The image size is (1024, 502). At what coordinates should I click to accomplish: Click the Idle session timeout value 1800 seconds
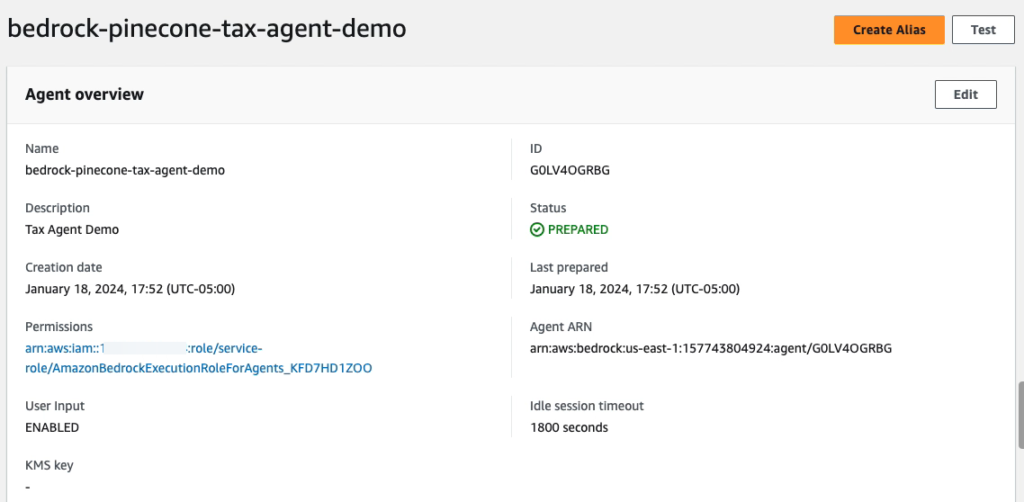pyautogui.click(x=569, y=428)
